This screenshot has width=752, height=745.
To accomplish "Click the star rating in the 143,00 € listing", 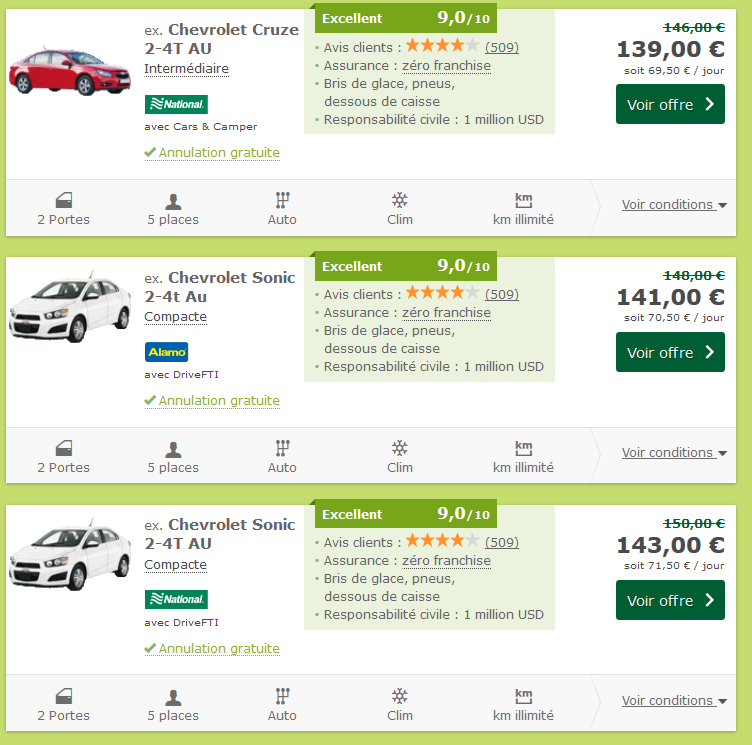I will pyautogui.click(x=442, y=541).
